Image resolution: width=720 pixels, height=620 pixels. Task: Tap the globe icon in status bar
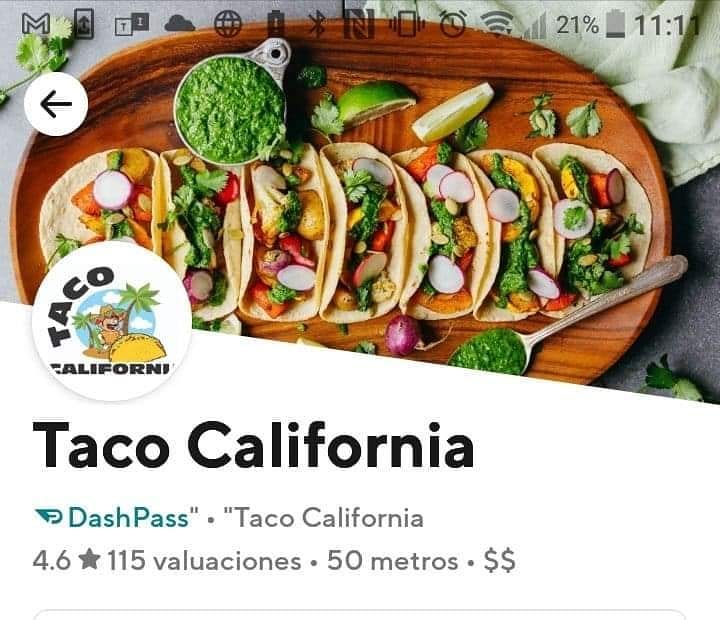tap(228, 24)
